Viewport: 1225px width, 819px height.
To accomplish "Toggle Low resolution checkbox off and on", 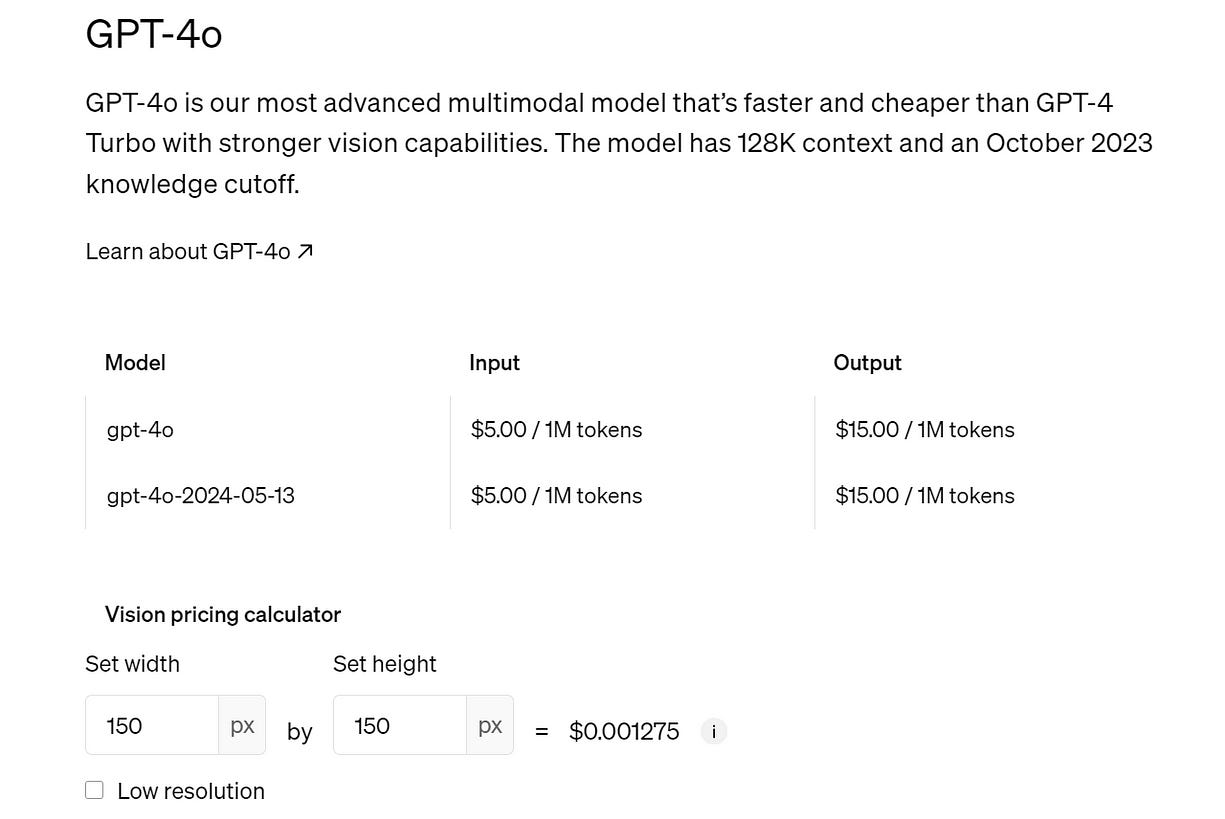I will pos(94,789).
